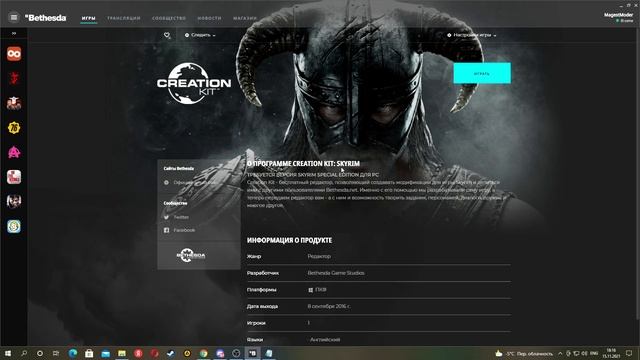Click the 'Редактор' genre value

point(319,256)
